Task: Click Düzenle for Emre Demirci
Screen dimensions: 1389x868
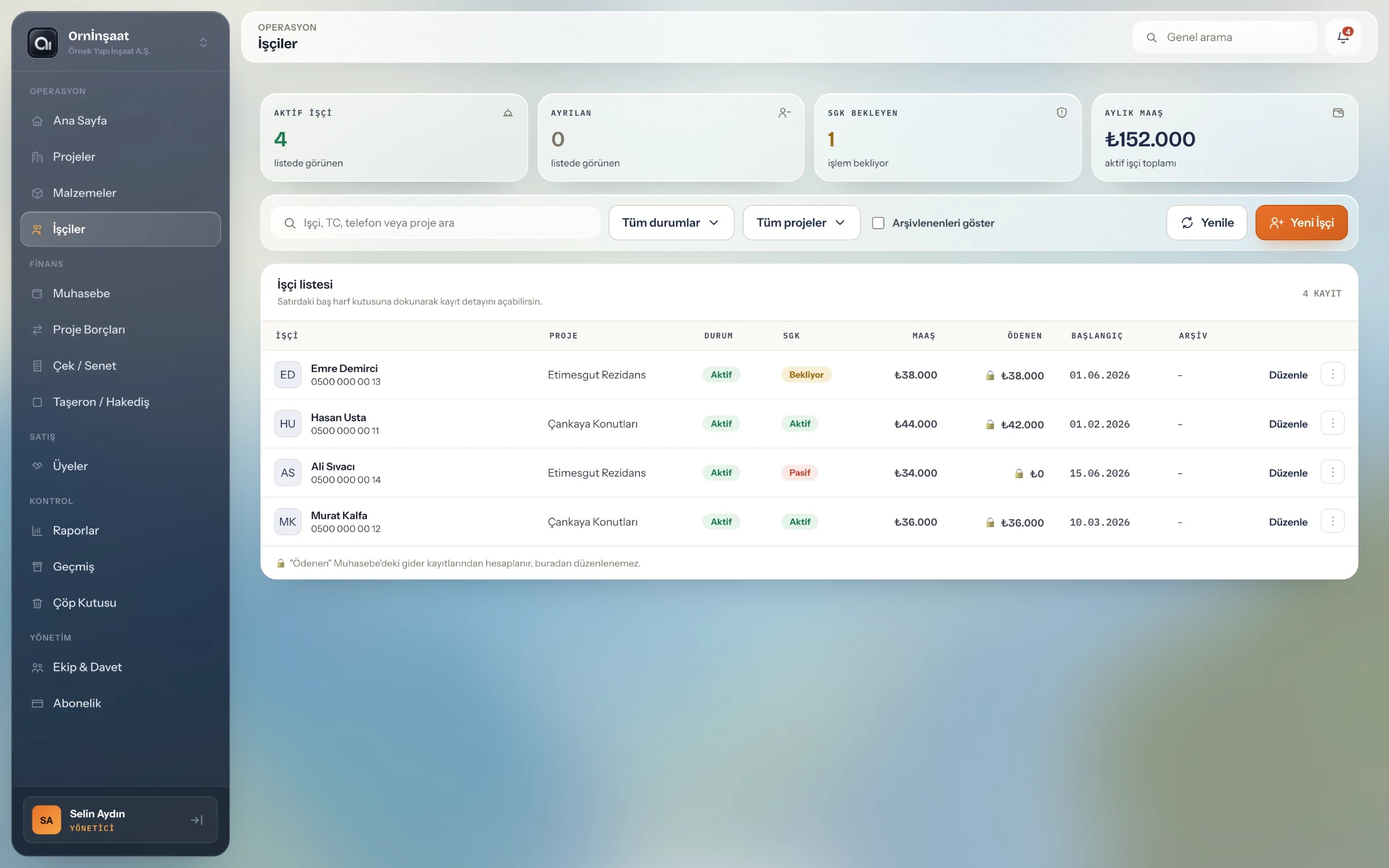Action: click(1288, 375)
